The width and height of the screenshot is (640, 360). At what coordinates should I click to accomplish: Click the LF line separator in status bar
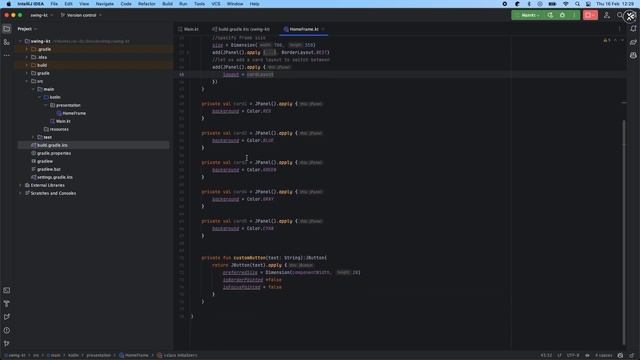click(x=560, y=356)
